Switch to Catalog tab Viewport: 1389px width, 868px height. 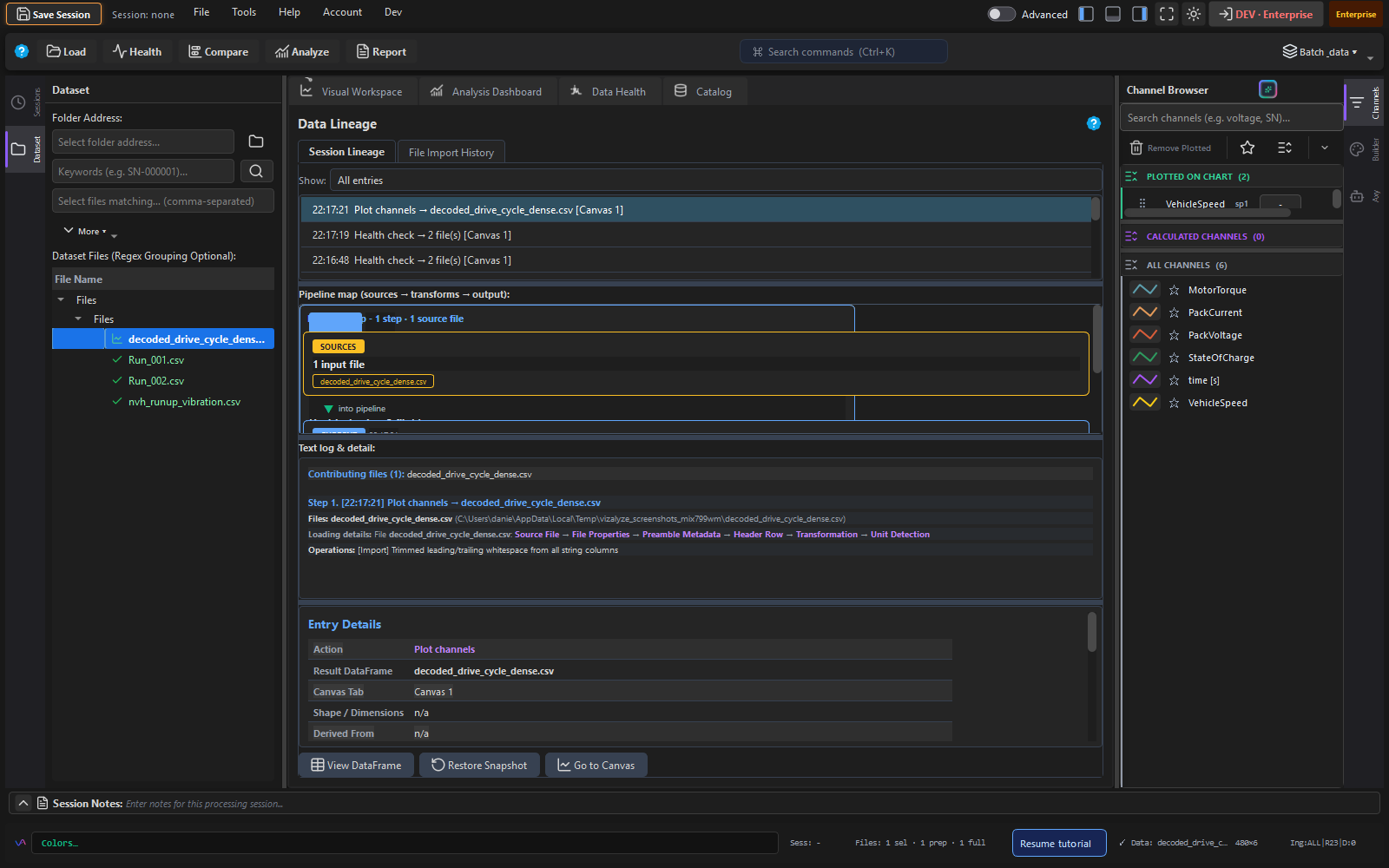(703, 91)
